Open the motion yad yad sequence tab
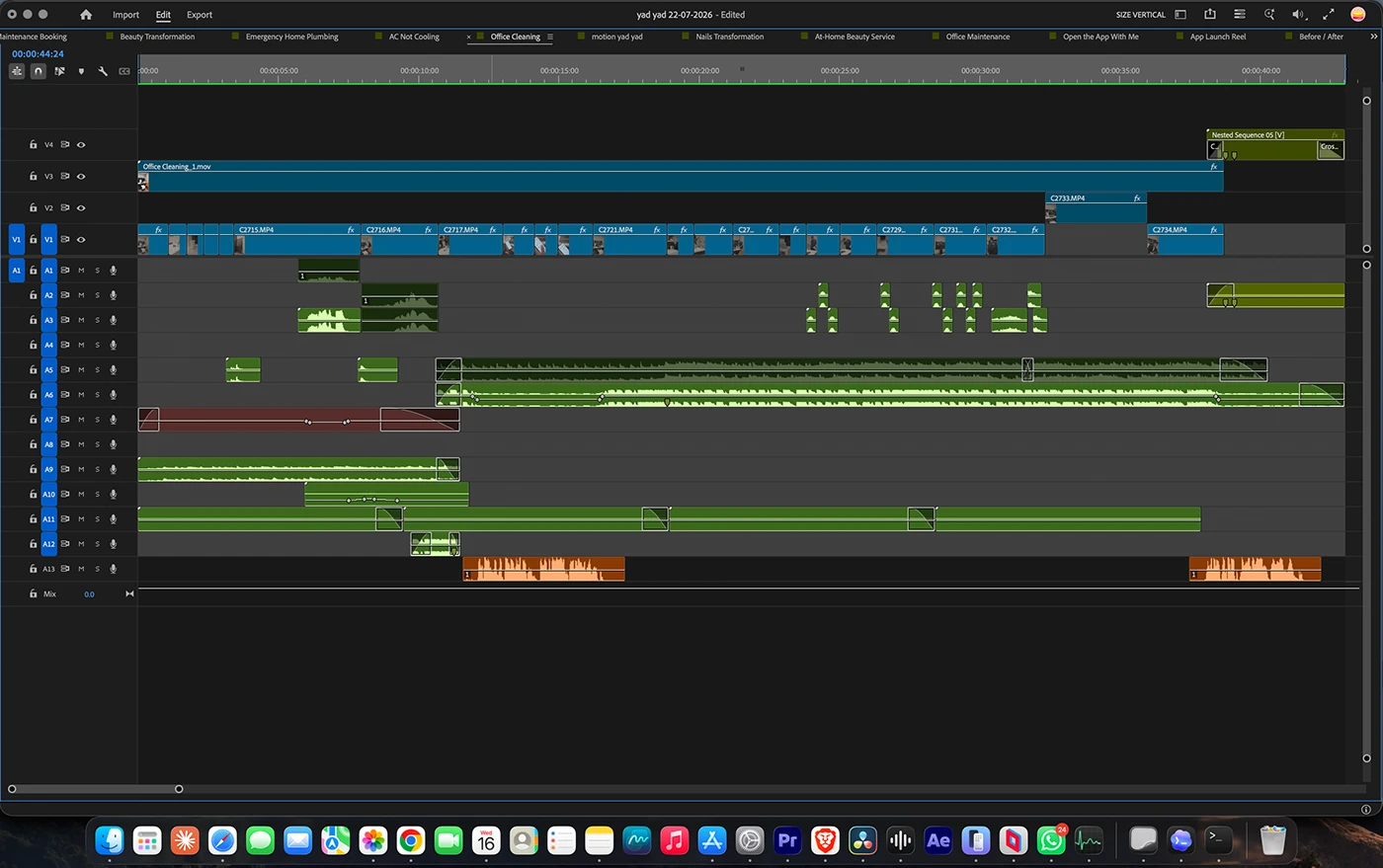 616,37
